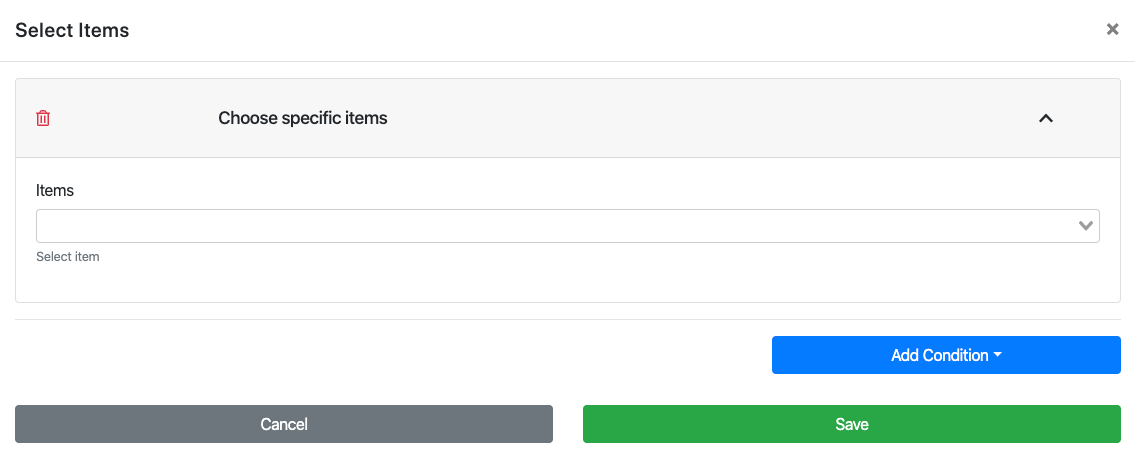The height and width of the screenshot is (473, 1135).
Task: Click inside the Items selection field
Action: coord(550,226)
